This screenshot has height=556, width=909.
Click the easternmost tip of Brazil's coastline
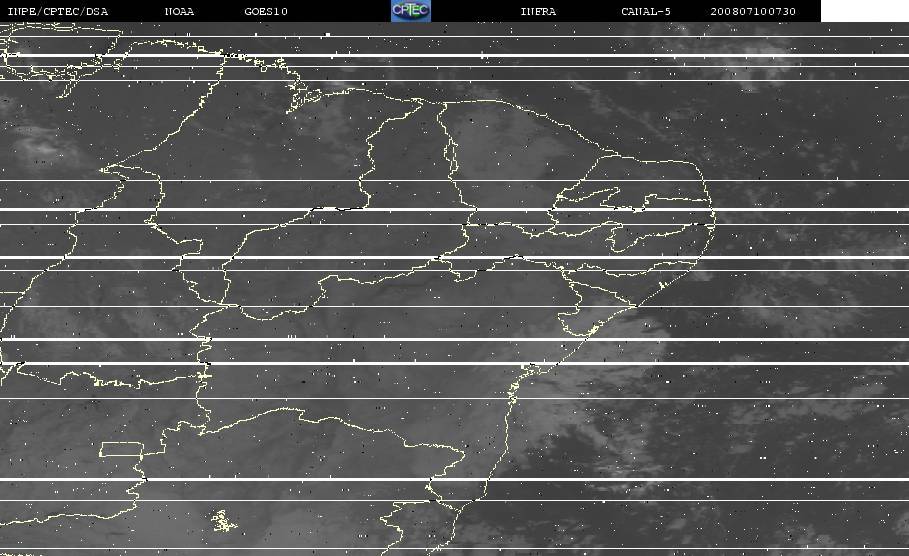coord(714,219)
